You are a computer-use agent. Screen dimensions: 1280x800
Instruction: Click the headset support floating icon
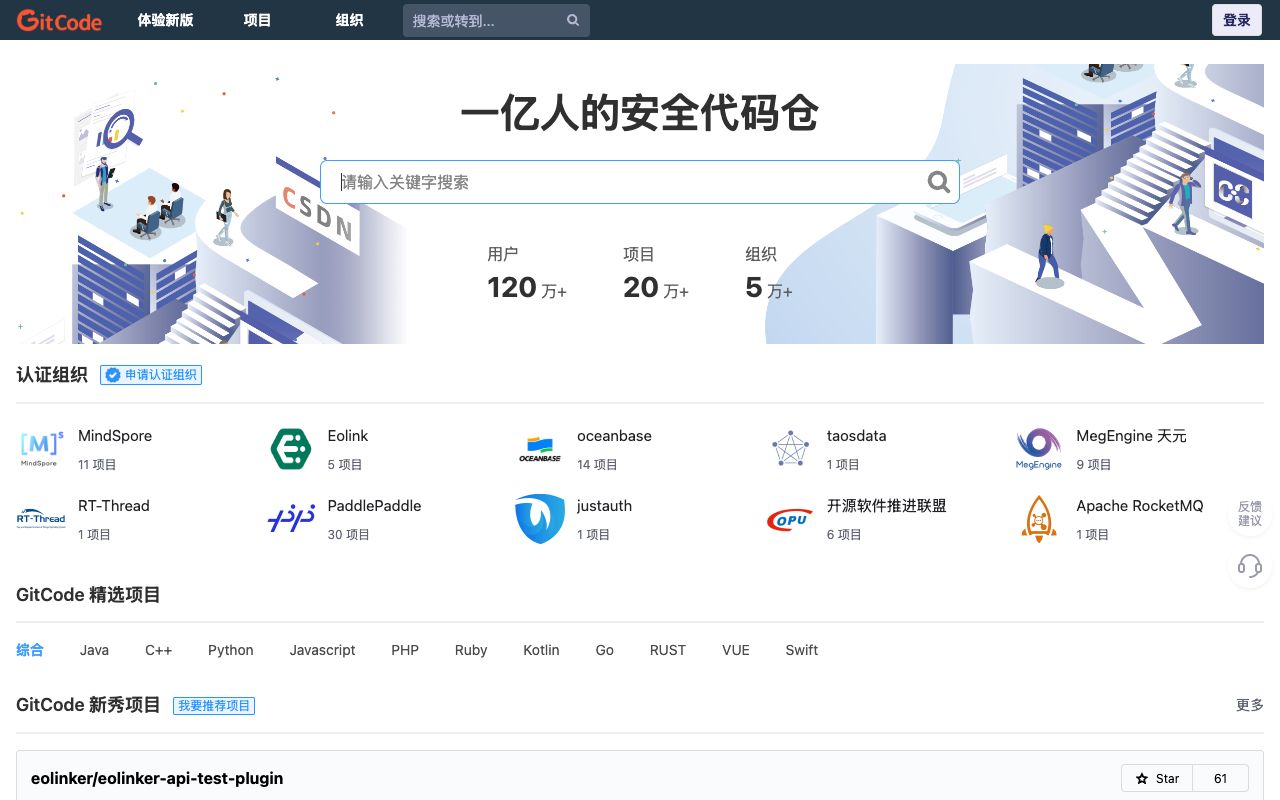coord(1249,566)
